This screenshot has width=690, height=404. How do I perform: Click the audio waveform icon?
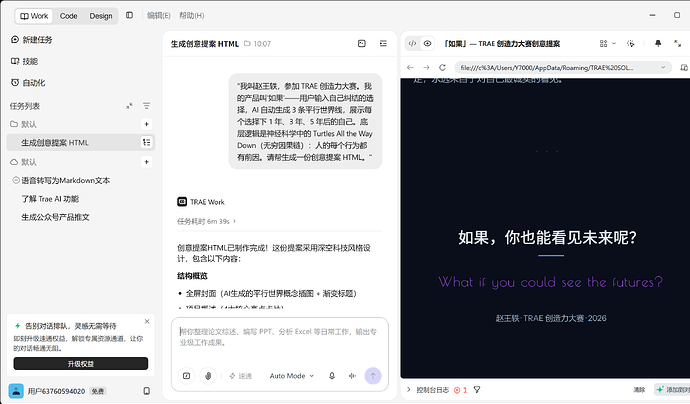click(x=352, y=376)
